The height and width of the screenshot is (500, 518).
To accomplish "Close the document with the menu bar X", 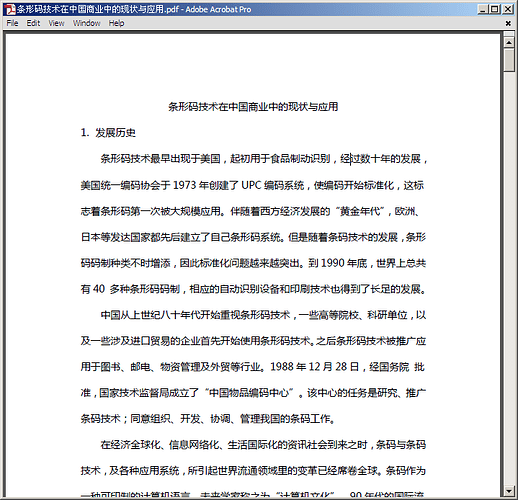I will (508, 23).
